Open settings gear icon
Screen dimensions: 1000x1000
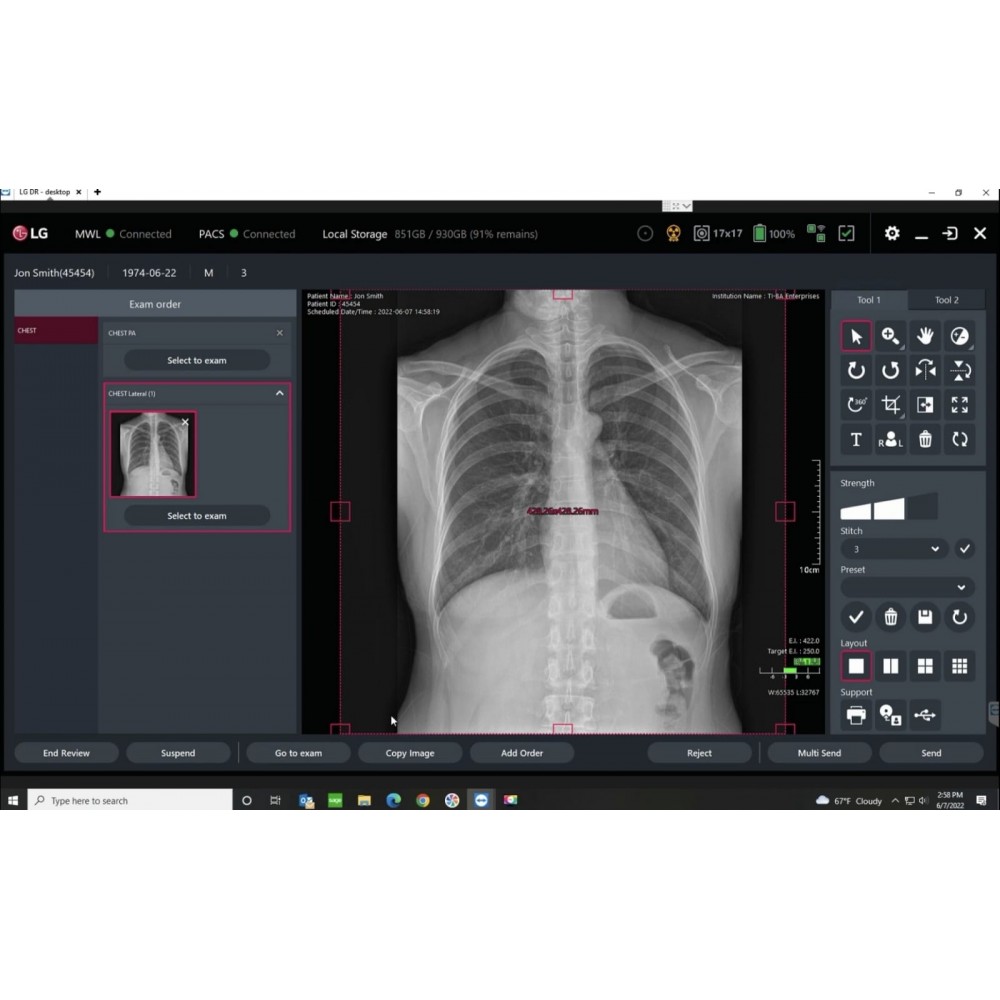[892, 233]
